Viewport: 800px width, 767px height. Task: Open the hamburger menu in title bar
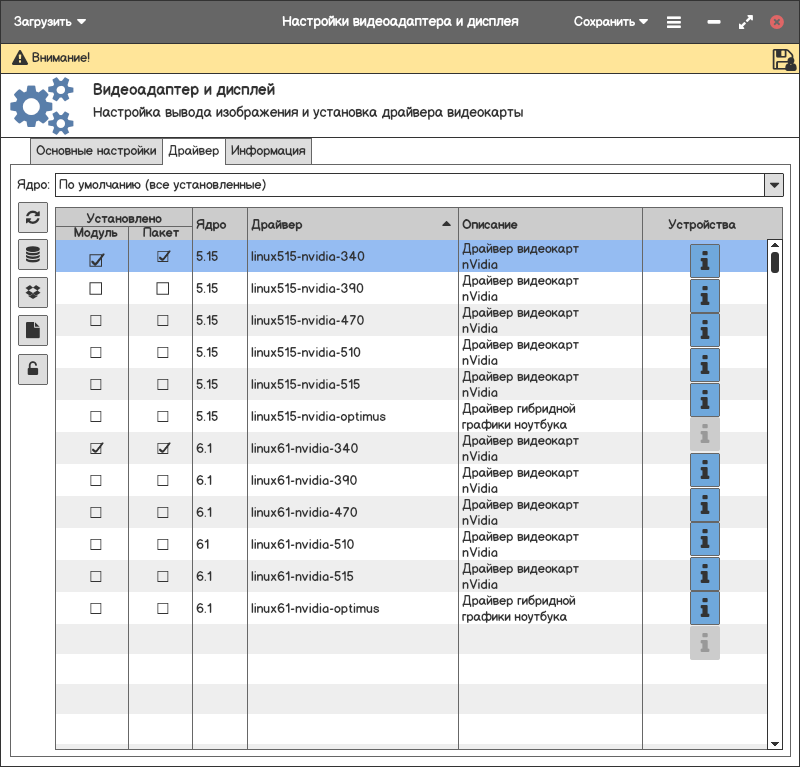tap(674, 22)
